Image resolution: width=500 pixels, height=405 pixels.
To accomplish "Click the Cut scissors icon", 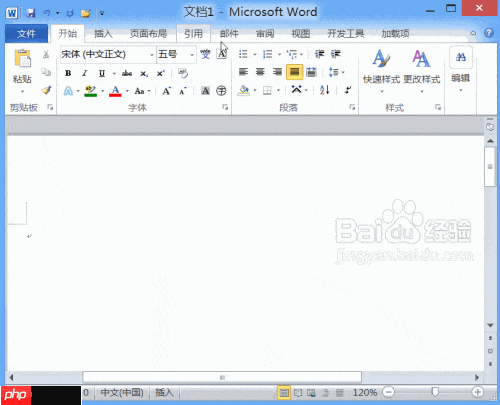I will (46, 54).
